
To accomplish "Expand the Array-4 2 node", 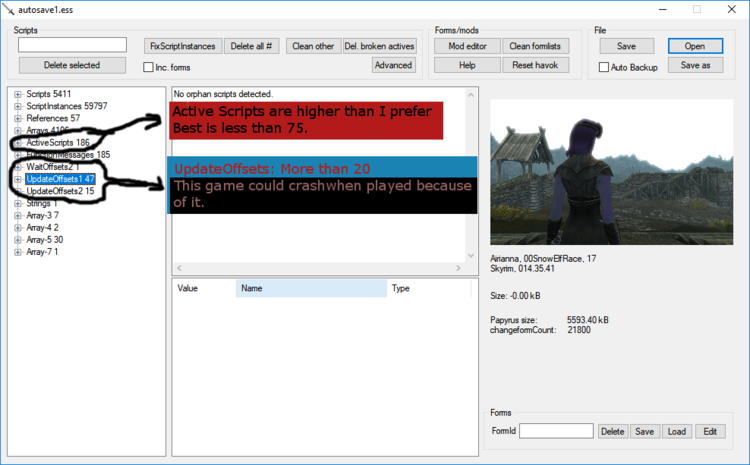I will pos(18,228).
